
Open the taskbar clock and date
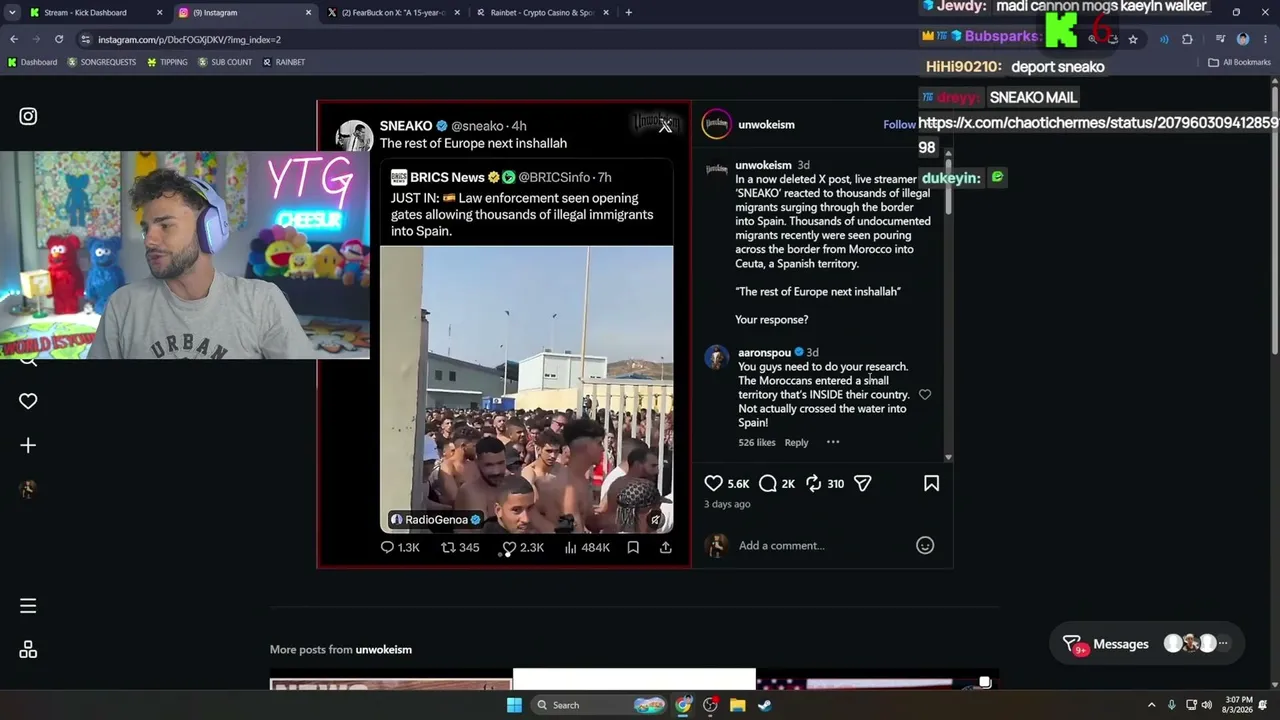click(1236, 705)
